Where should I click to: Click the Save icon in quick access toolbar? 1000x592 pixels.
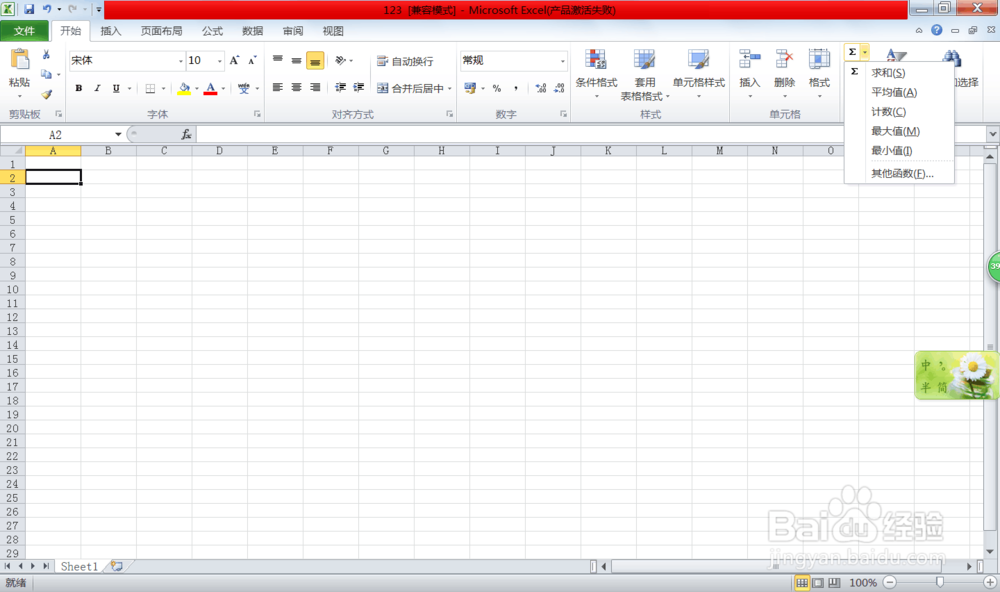29,9
